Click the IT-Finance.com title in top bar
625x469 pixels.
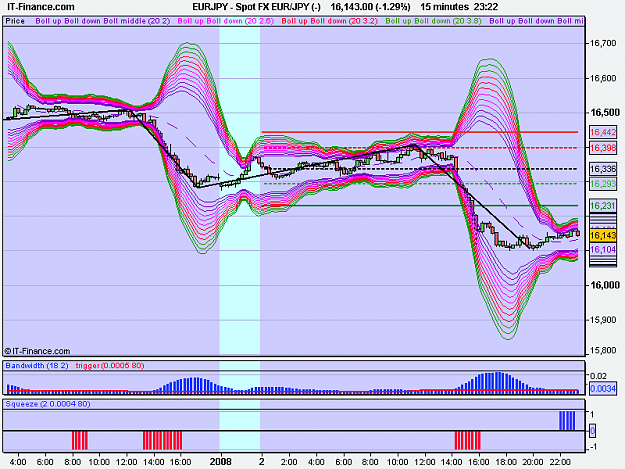tap(41, 7)
